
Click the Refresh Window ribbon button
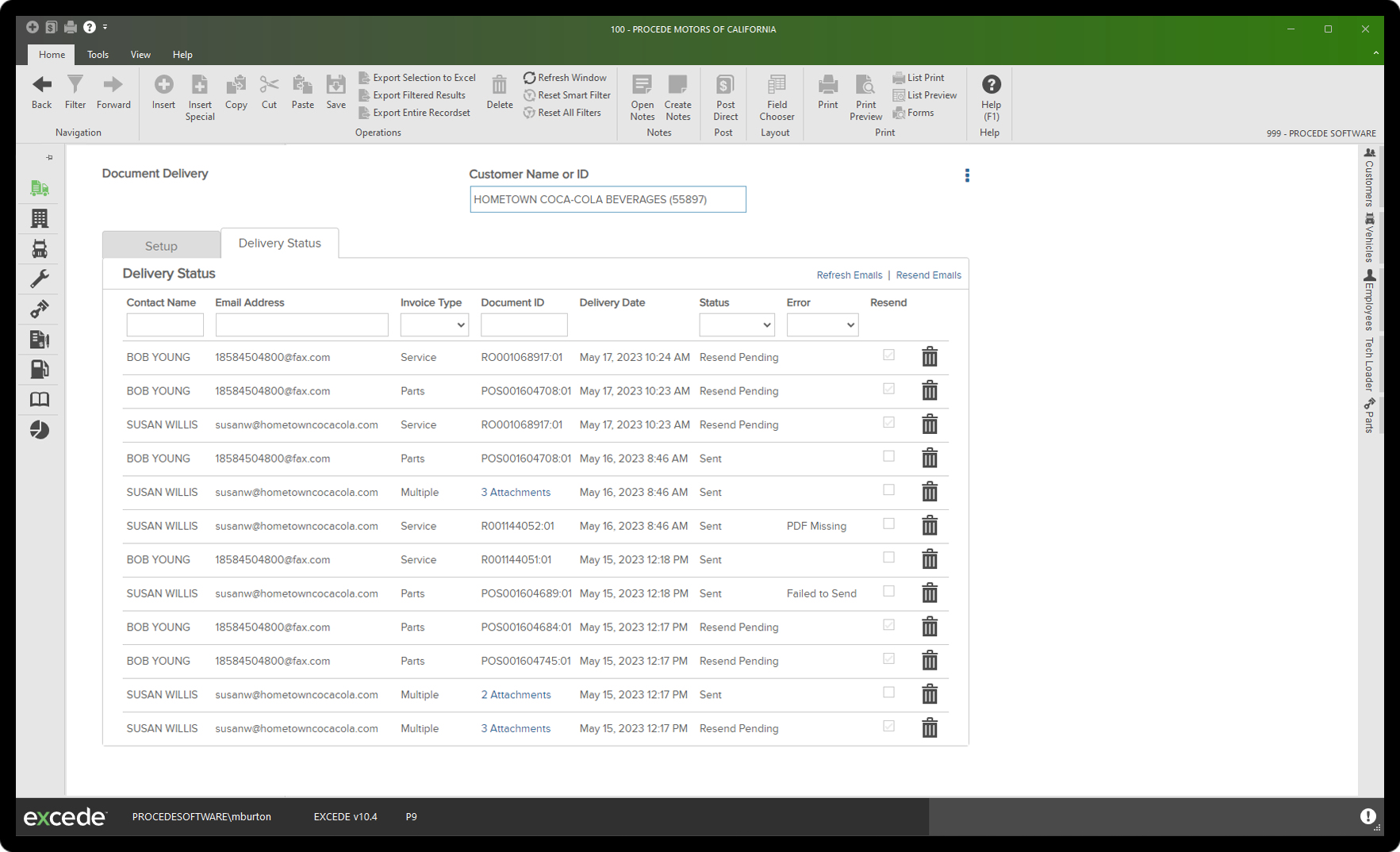click(x=565, y=78)
